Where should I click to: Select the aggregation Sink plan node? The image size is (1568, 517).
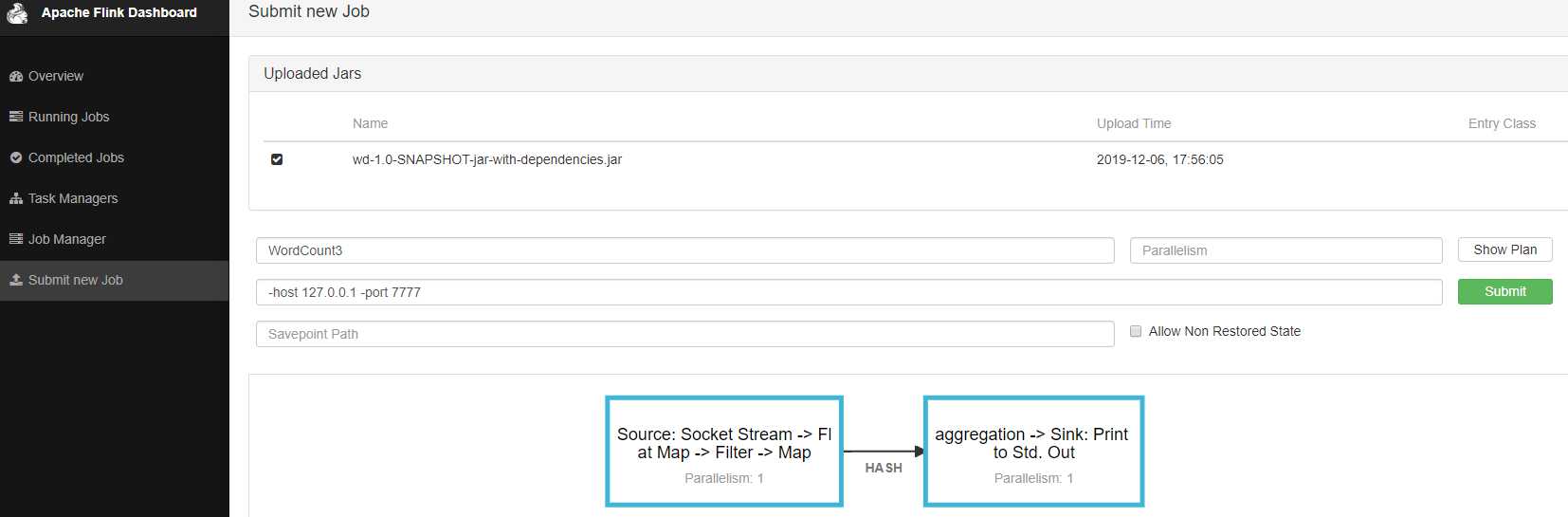pos(1033,452)
